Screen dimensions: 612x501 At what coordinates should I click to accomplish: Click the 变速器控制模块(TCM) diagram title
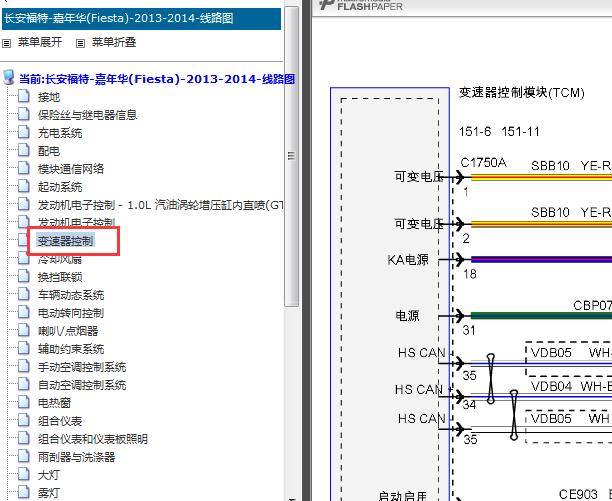click(521, 93)
